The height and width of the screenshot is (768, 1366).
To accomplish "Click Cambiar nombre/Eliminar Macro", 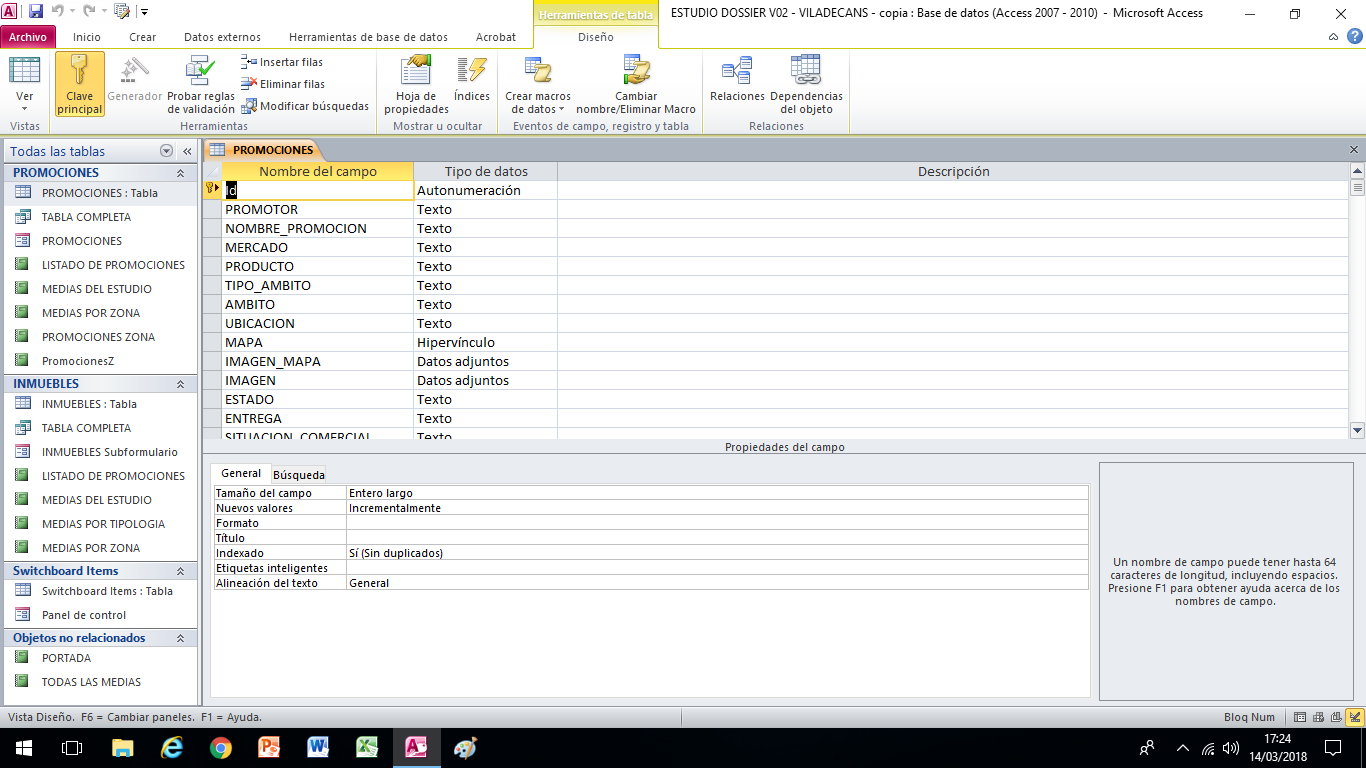I will pyautogui.click(x=636, y=85).
